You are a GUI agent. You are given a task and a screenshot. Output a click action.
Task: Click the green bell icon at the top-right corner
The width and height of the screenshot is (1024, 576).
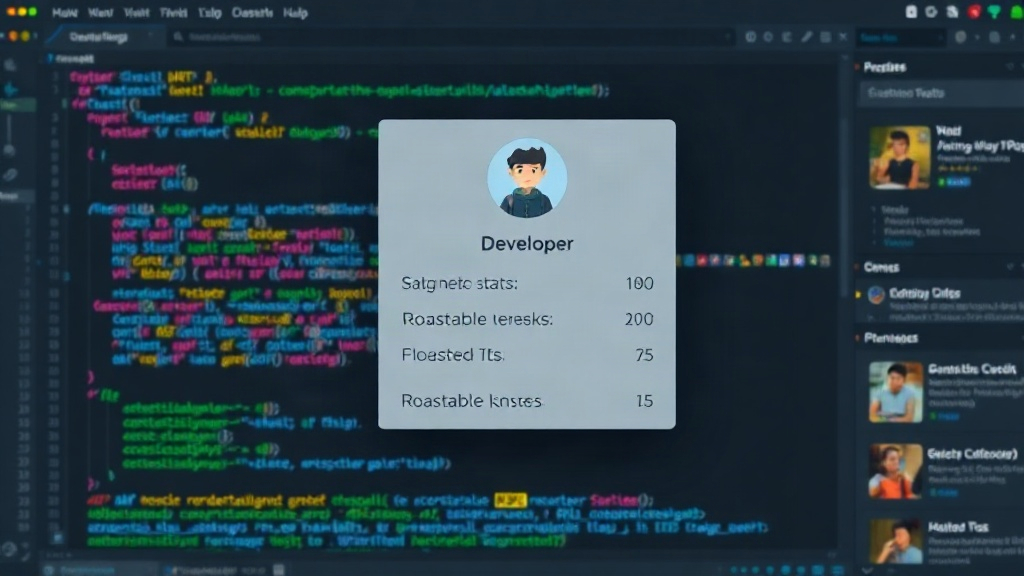(x=1016, y=12)
